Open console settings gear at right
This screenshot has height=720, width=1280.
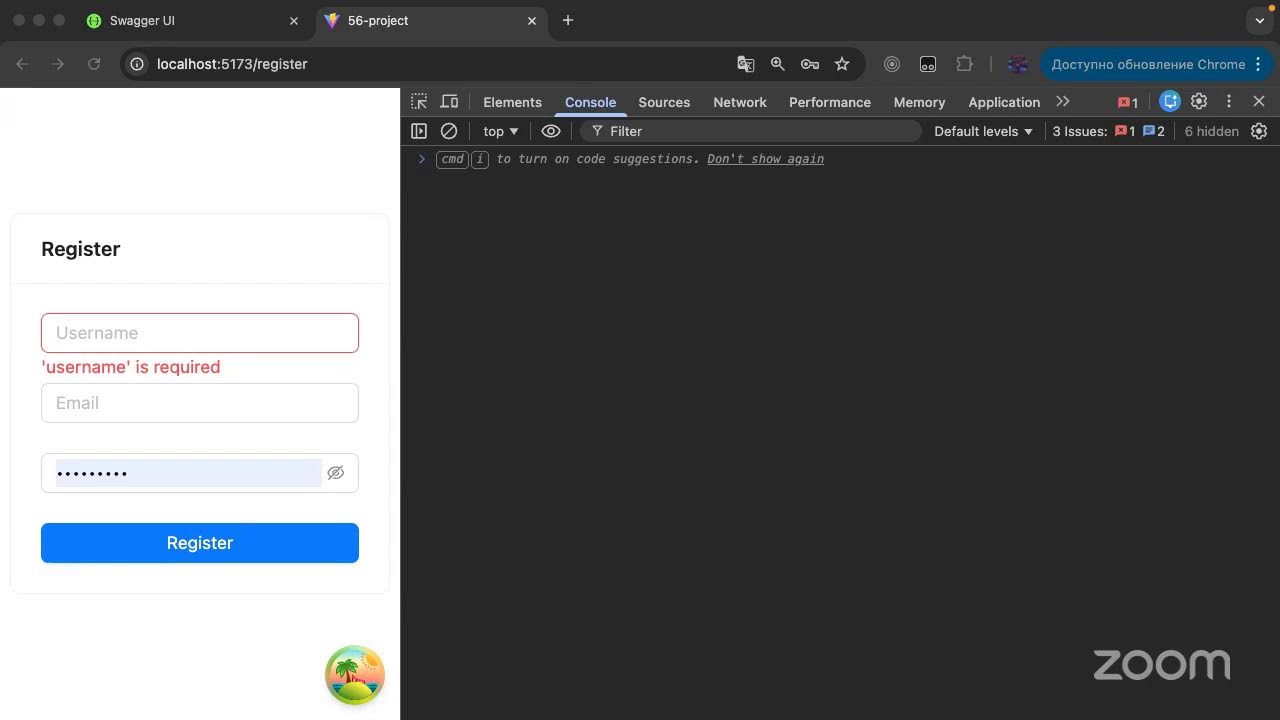(x=1259, y=131)
